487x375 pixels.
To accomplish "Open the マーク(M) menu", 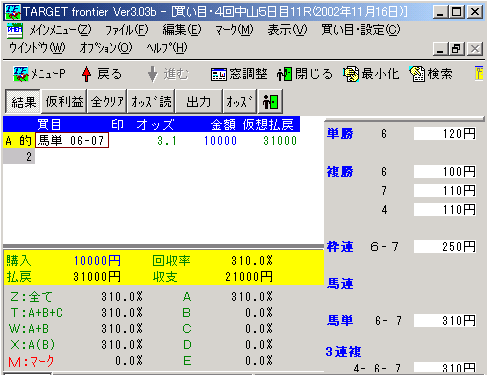I will [x=234, y=30].
